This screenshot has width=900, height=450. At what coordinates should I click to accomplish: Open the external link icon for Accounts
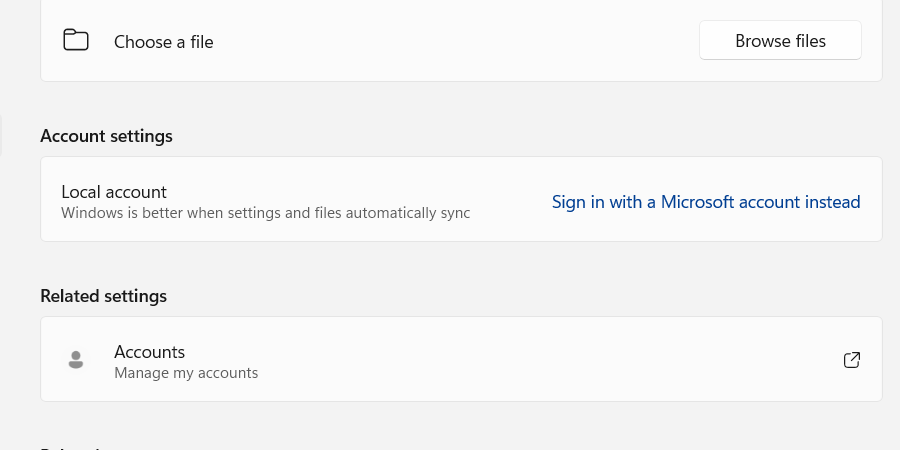(x=852, y=360)
